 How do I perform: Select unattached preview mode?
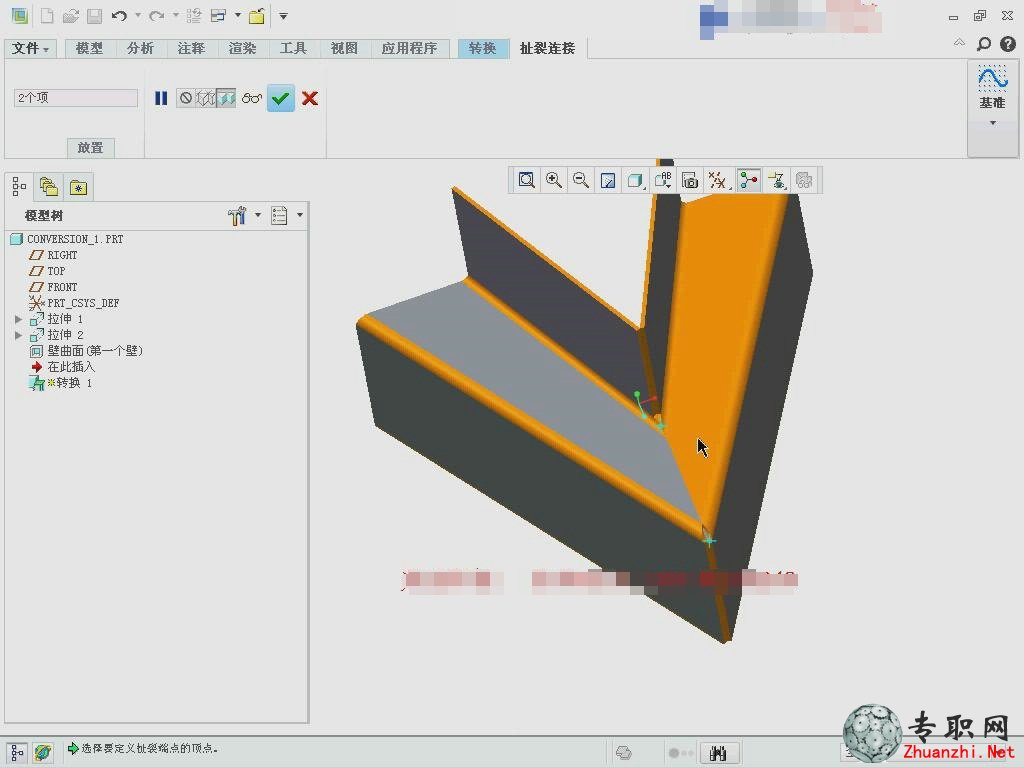pos(206,98)
